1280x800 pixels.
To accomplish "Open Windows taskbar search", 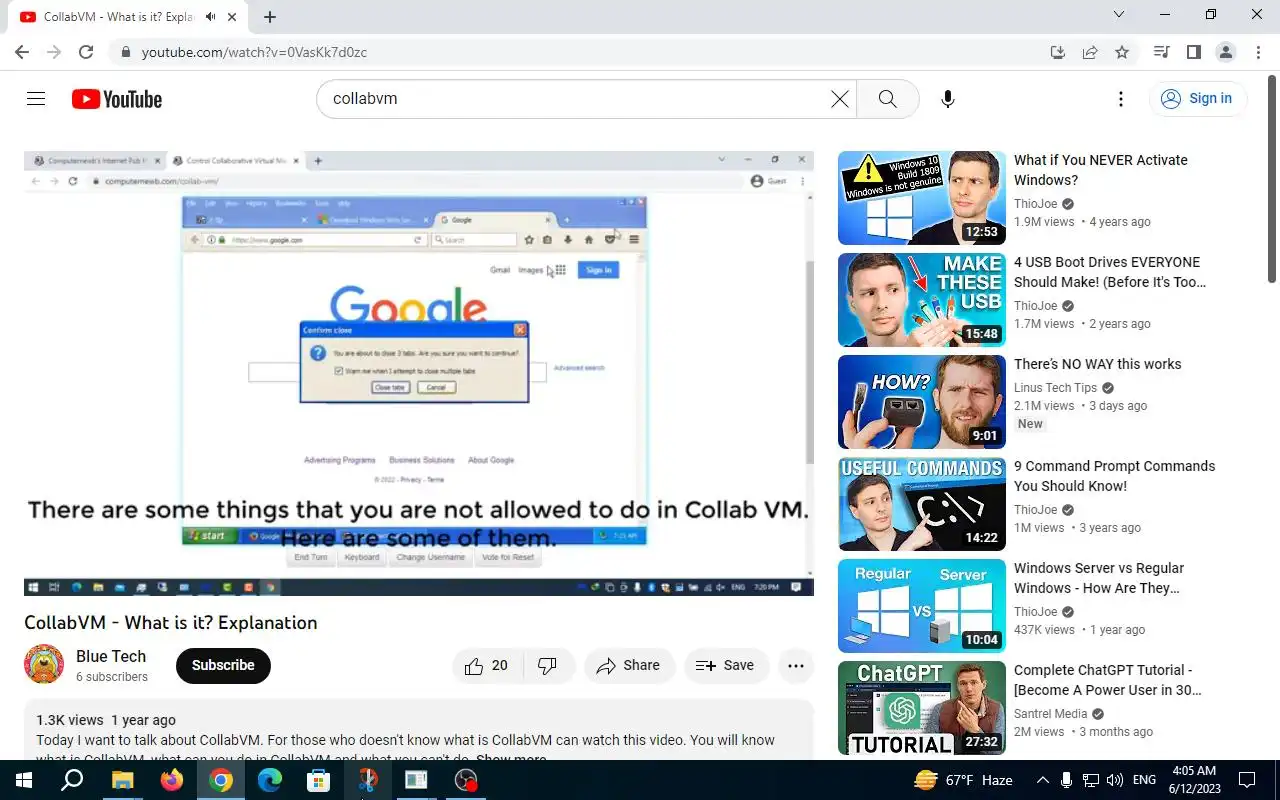I will (x=72, y=780).
